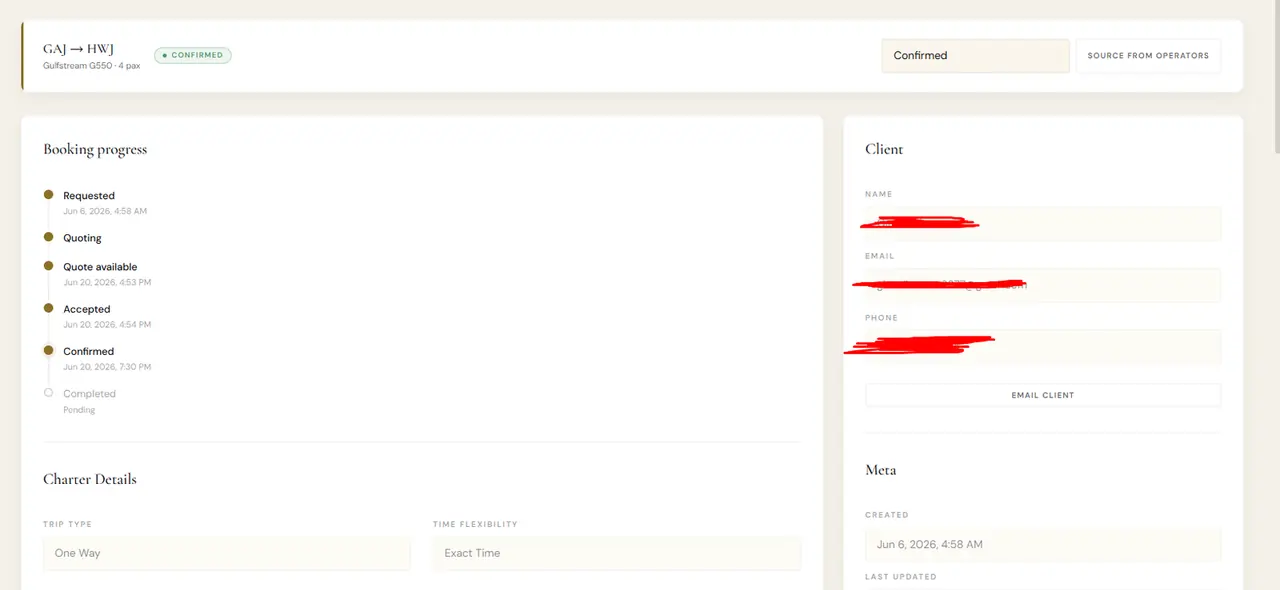The image size is (1280, 590).
Task: Click the "Meta" section heading
Action: click(881, 470)
